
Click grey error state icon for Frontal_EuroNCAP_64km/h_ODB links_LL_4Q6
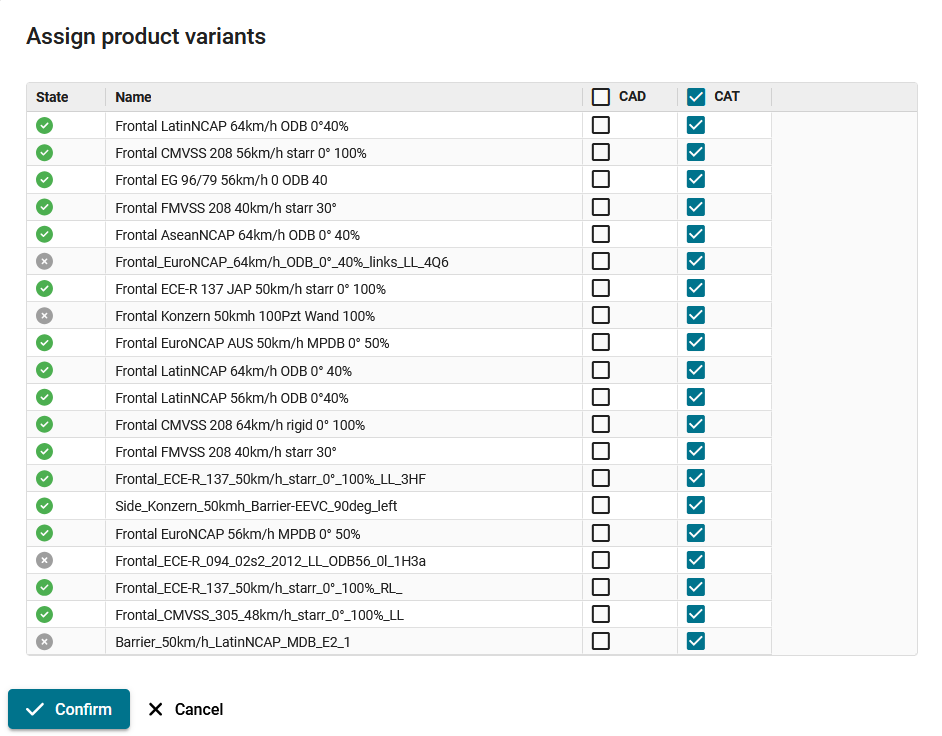click(44, 261)
